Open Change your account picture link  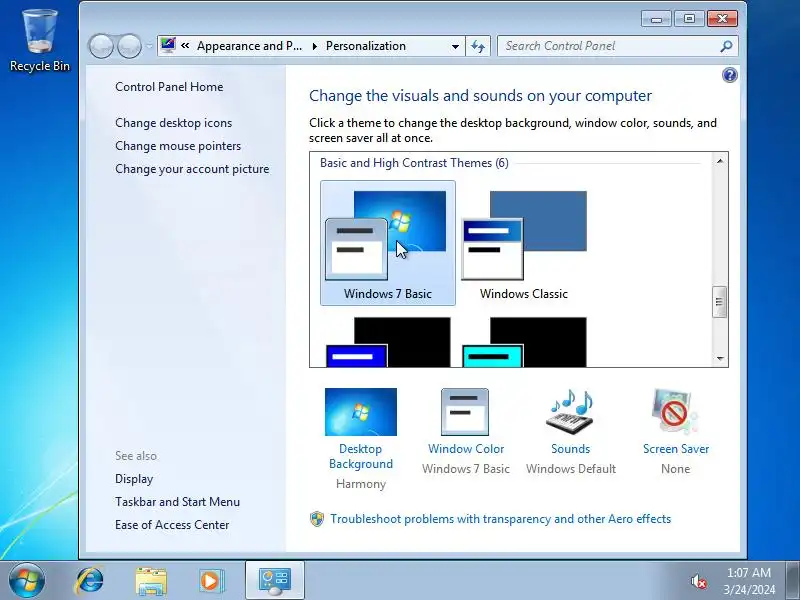(192, 169)
